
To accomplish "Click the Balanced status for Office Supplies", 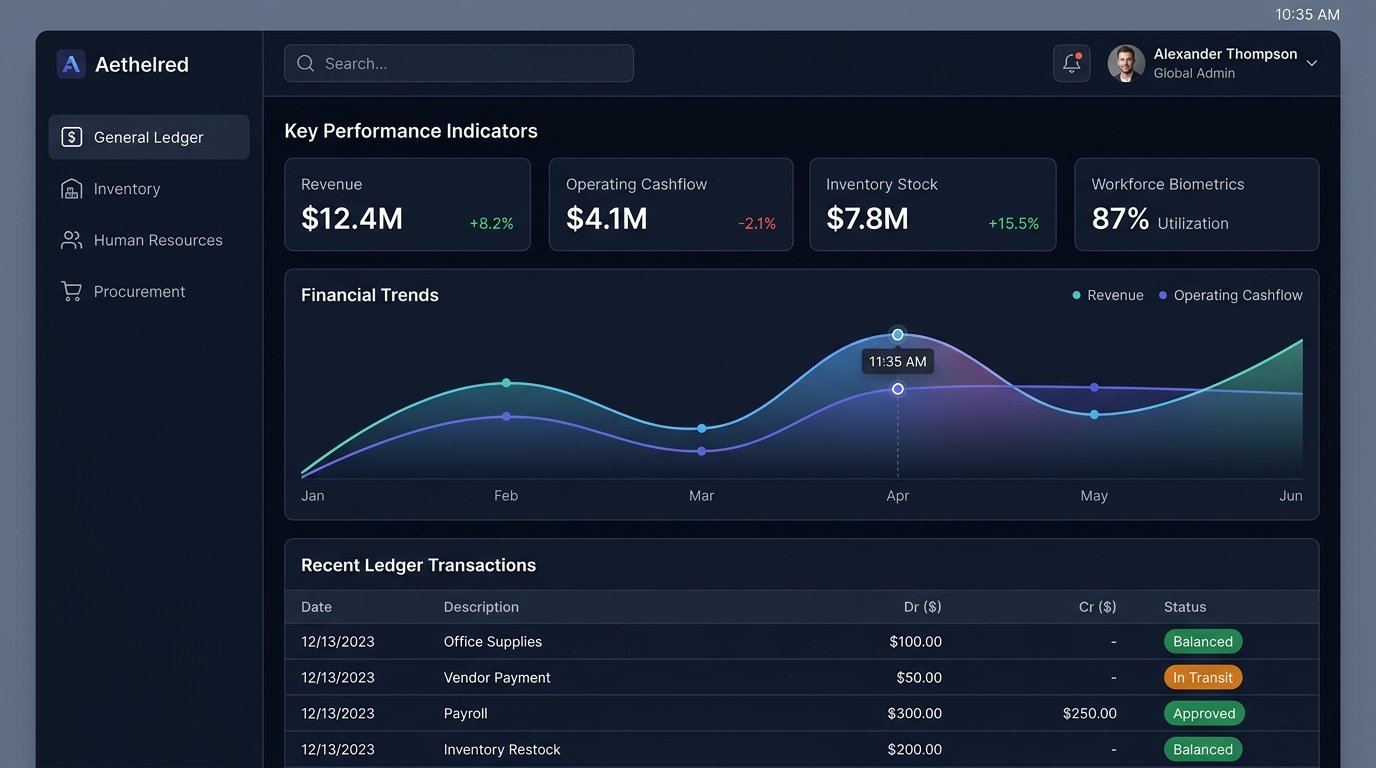I will (1203, 642).
